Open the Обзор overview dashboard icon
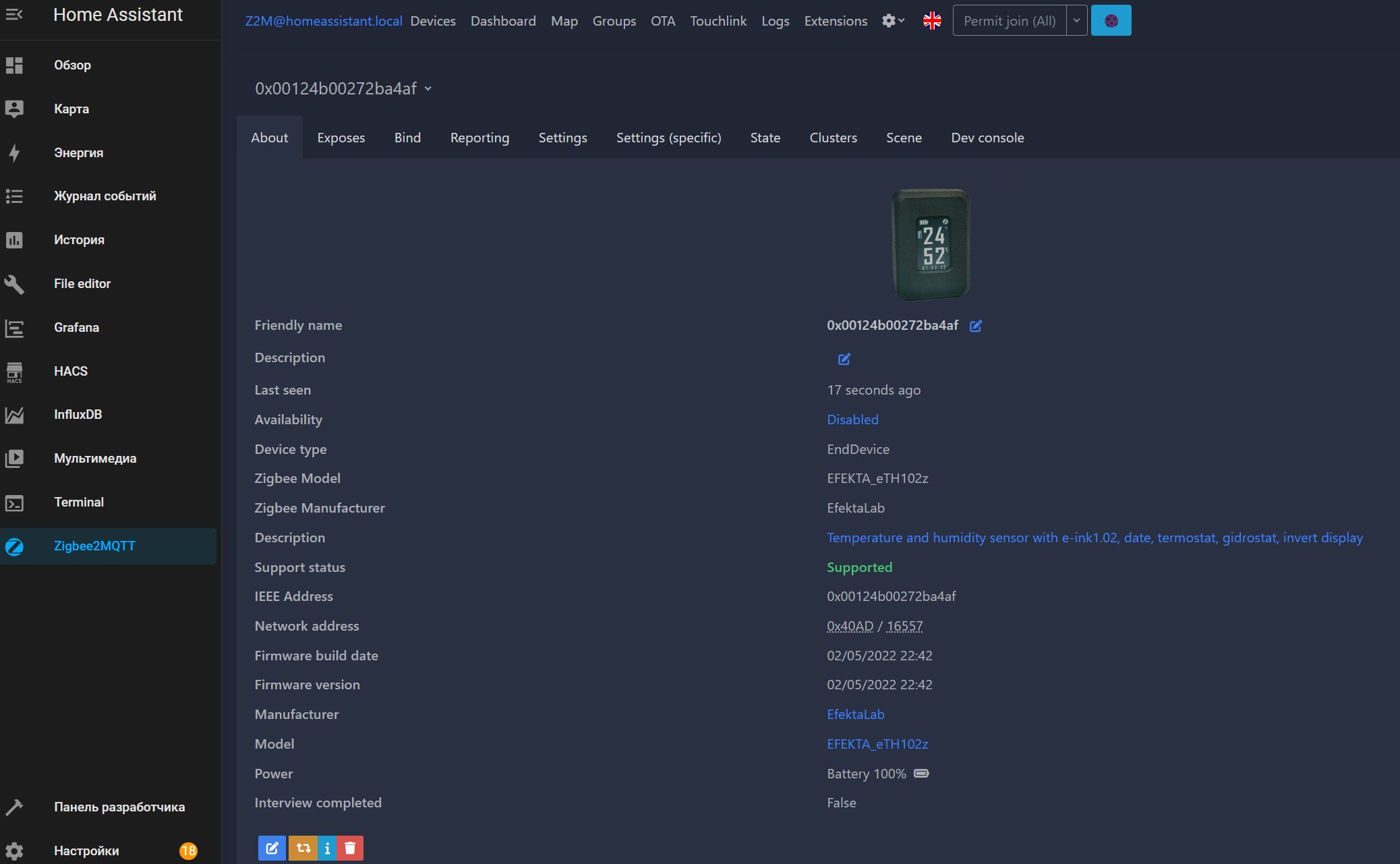 [x=14, y=65]
